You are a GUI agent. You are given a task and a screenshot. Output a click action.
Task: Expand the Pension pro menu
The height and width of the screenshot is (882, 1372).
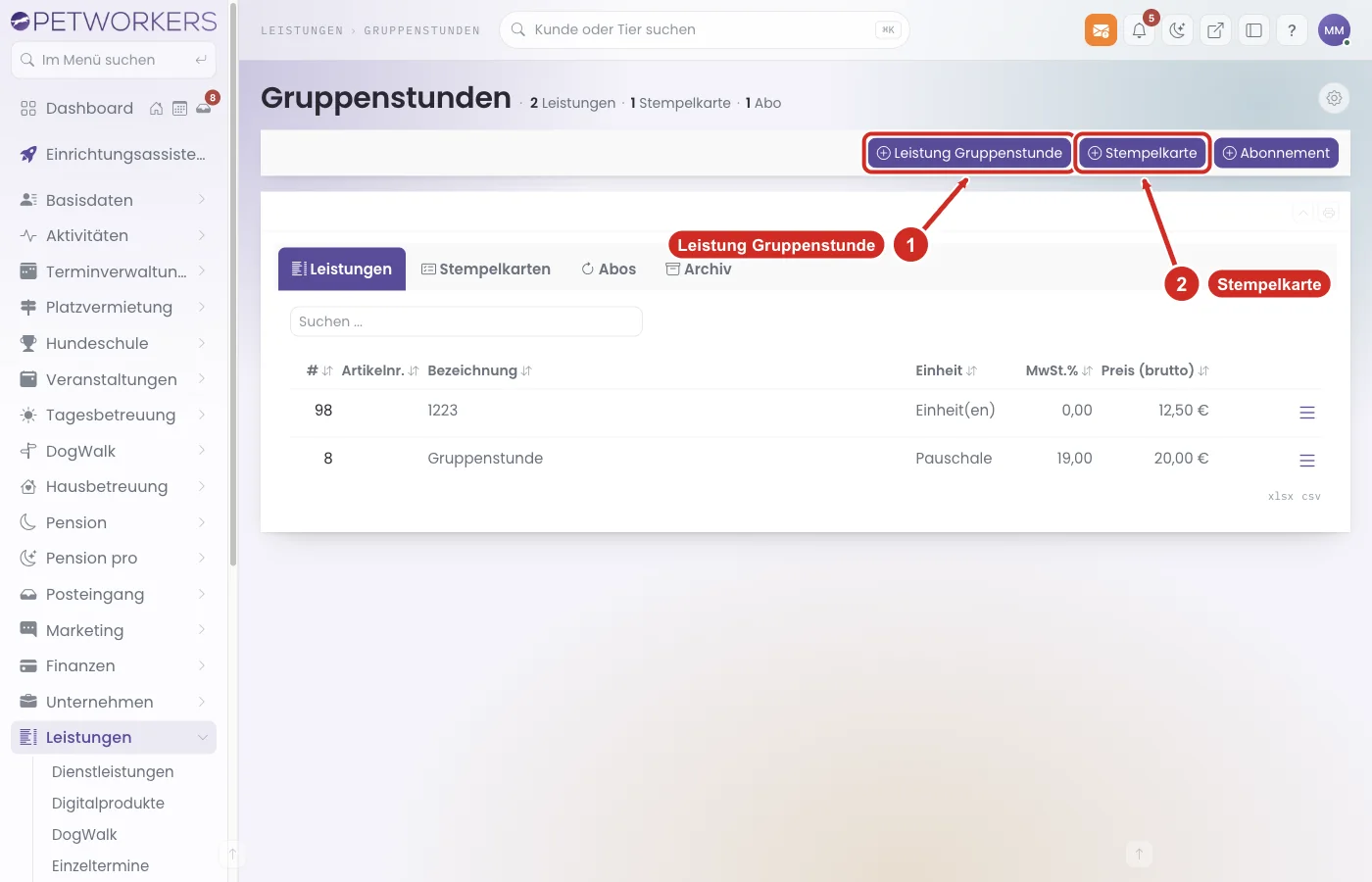click(x=114, y=558)
